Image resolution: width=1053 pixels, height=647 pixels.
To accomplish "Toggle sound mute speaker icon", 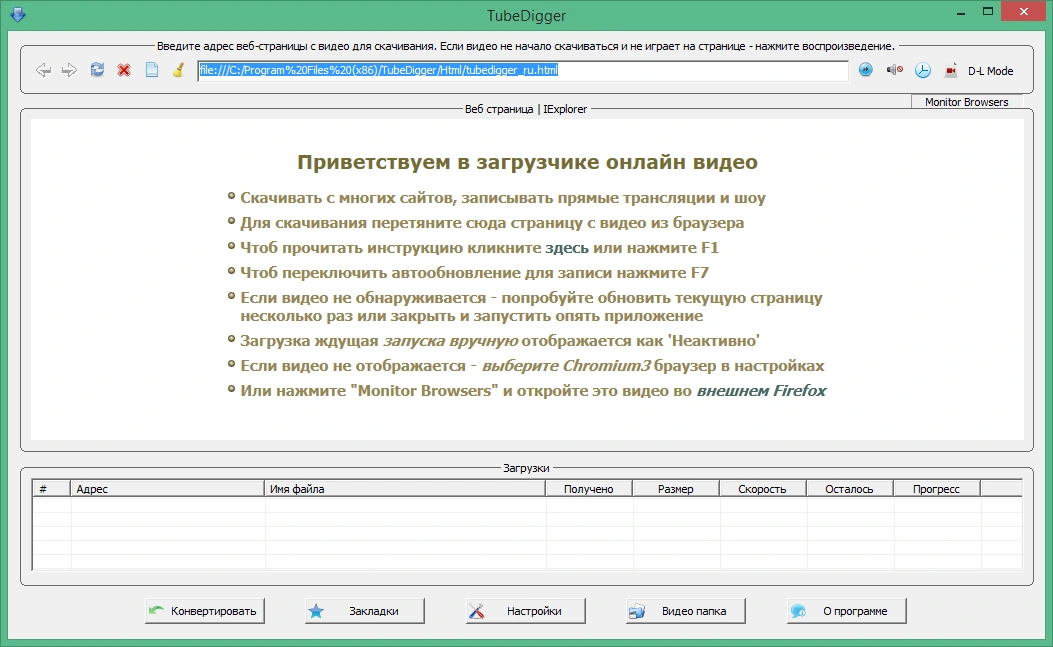I will tap(895, 70).
